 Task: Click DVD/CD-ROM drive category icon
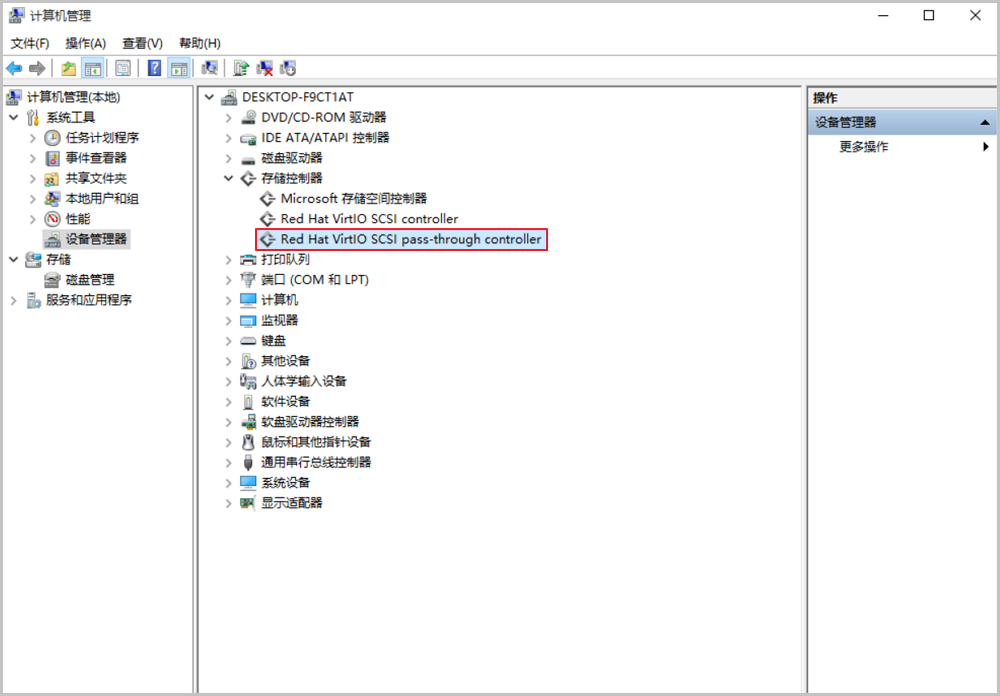[x=247, y=117]
